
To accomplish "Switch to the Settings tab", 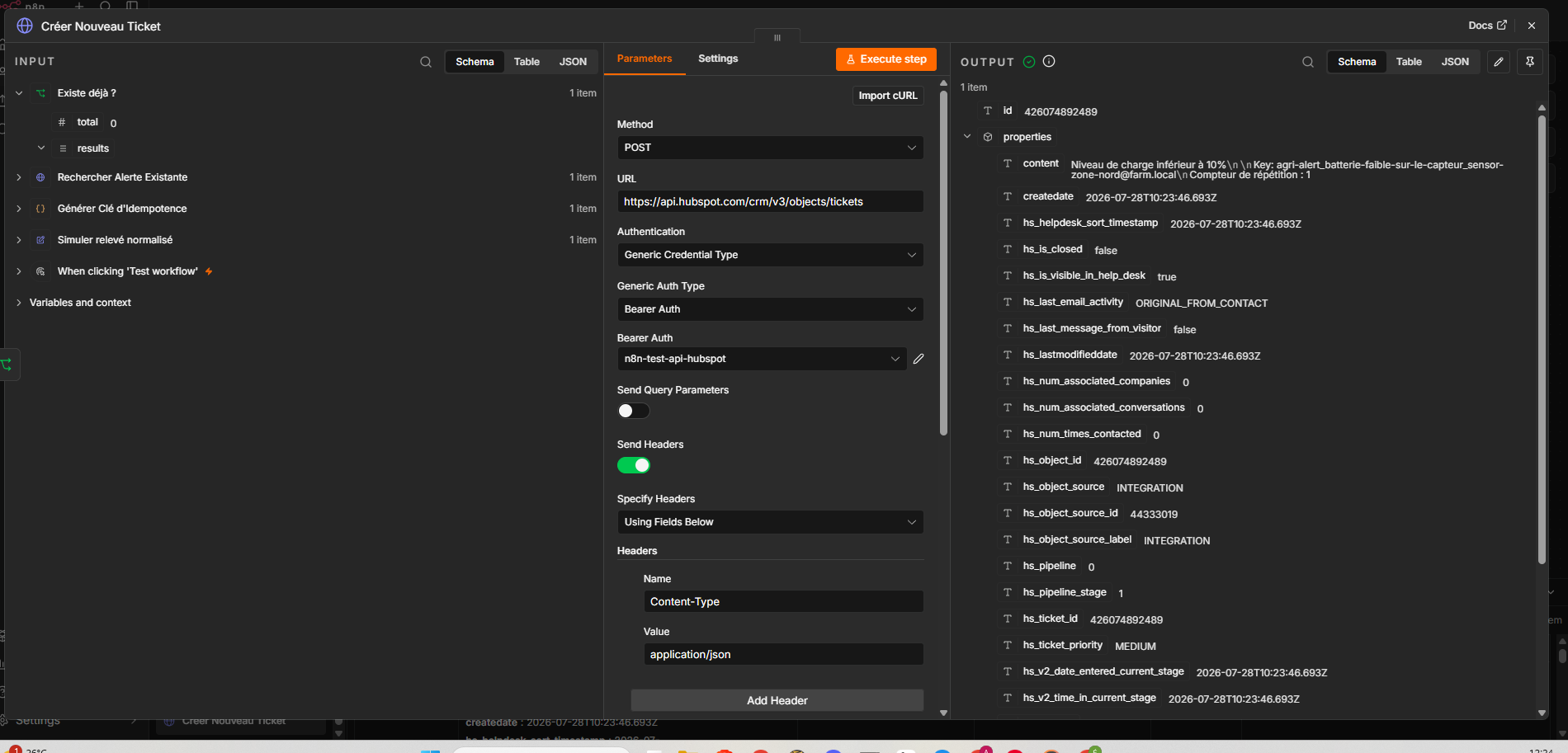I will pos(718,59).
